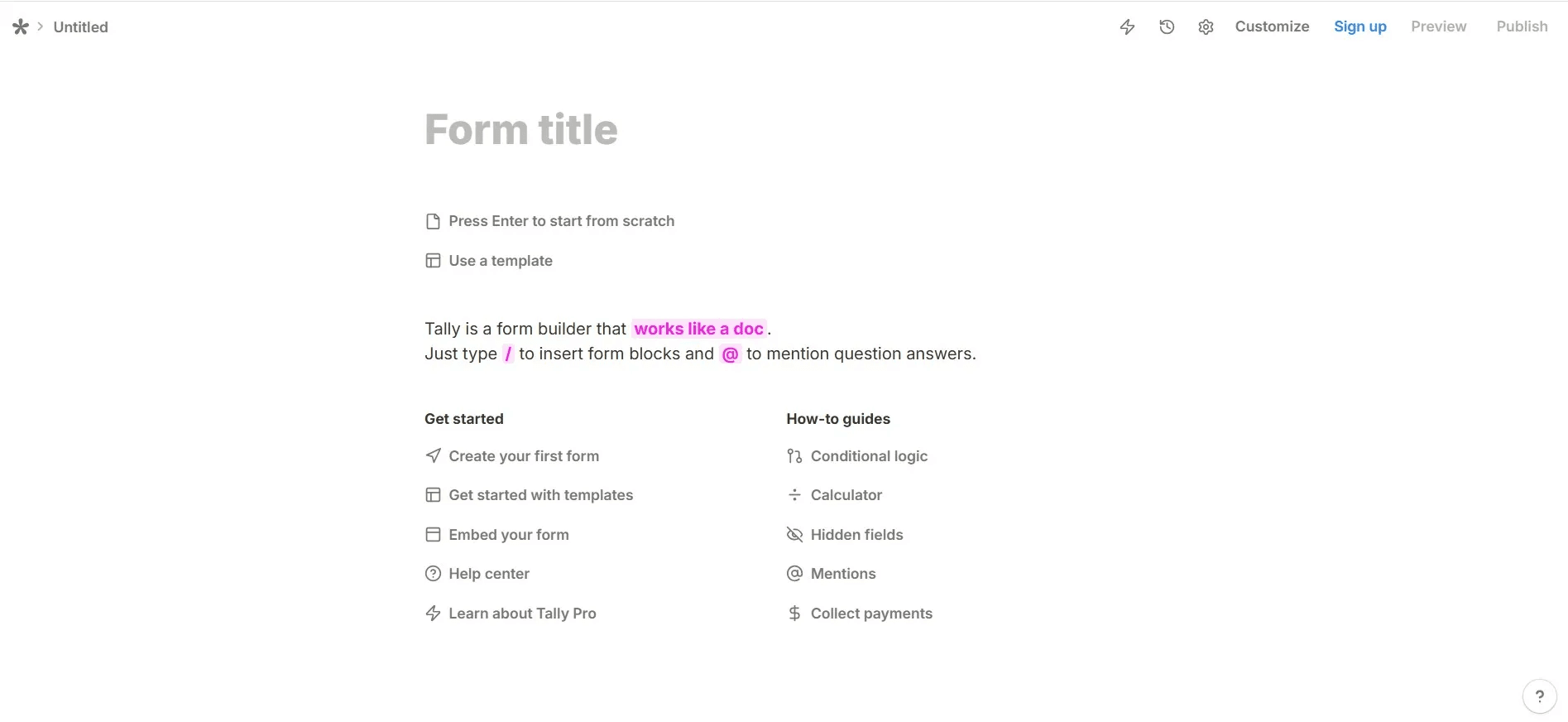Open the Customize panel

pyautogui.click(x=1272, y=26)
